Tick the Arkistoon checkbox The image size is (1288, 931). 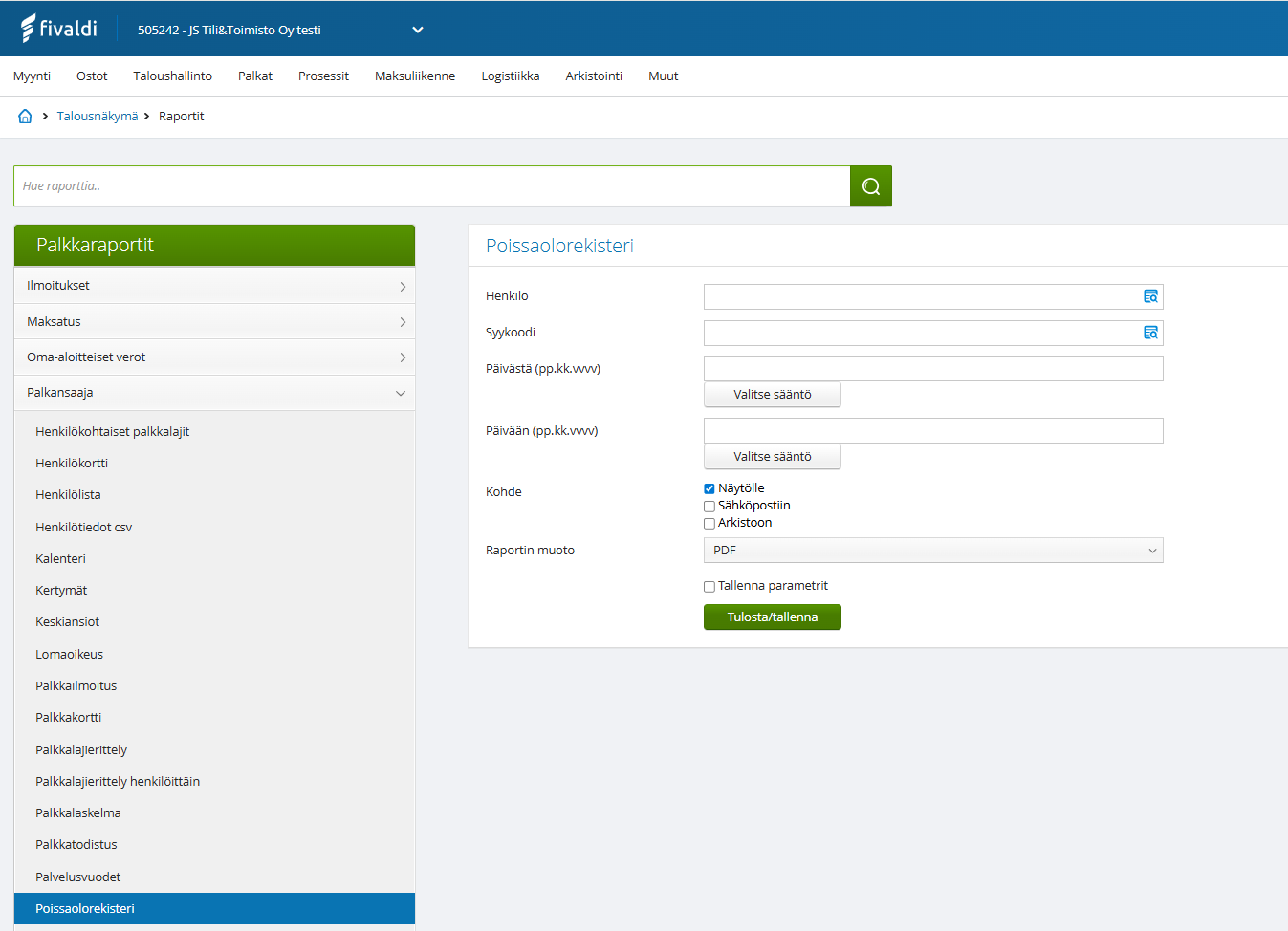click(709, 523)
